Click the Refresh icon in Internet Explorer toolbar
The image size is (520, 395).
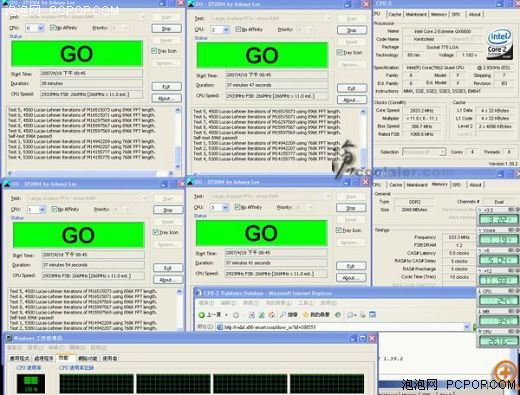tap(262, 315)
